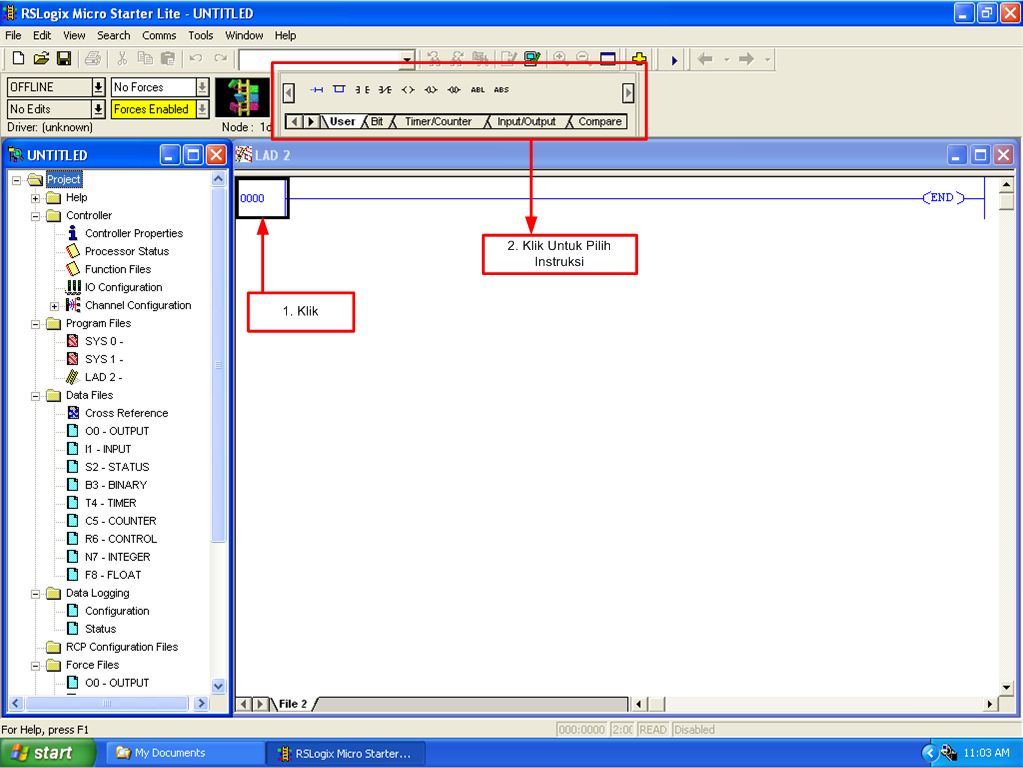Insert Output Unlatch (OTU) coil
This screenshot has width=1023, height=768.
(x=454, y=90)
